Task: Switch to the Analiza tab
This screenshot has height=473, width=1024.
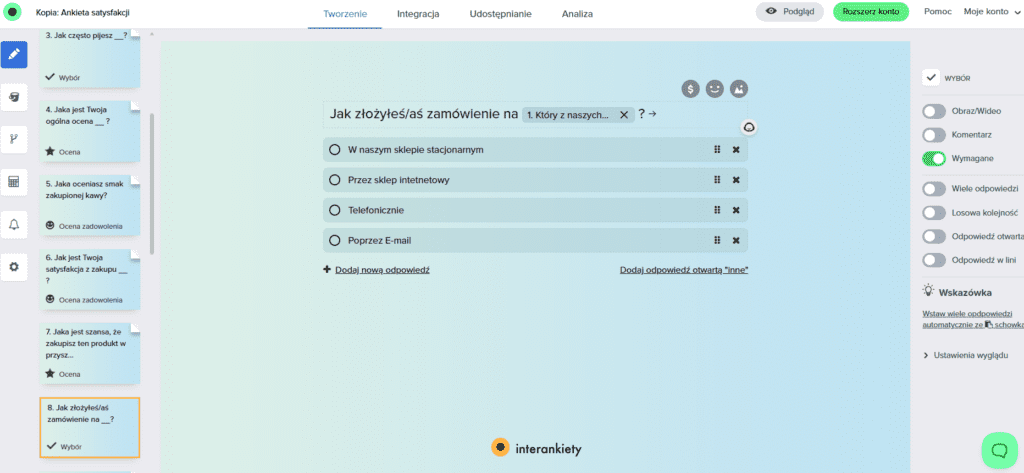Action: click(x=577, y=14)
